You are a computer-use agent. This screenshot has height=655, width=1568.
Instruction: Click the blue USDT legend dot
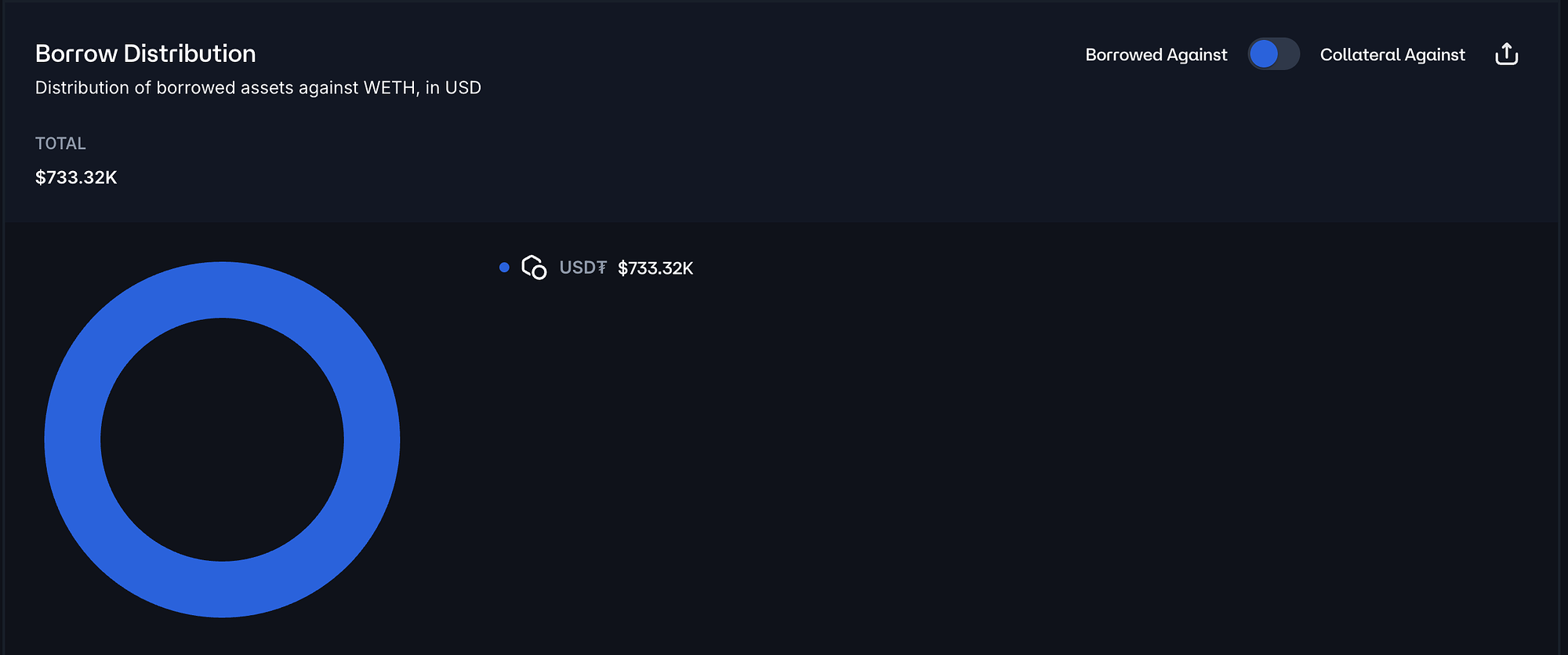click(504, 267)
